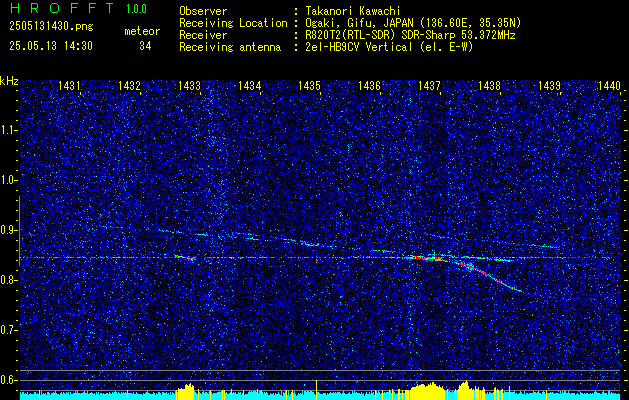Click time marker 1440
The width and height of the screenshot is (629, 400).
click(x=609, y=85)
